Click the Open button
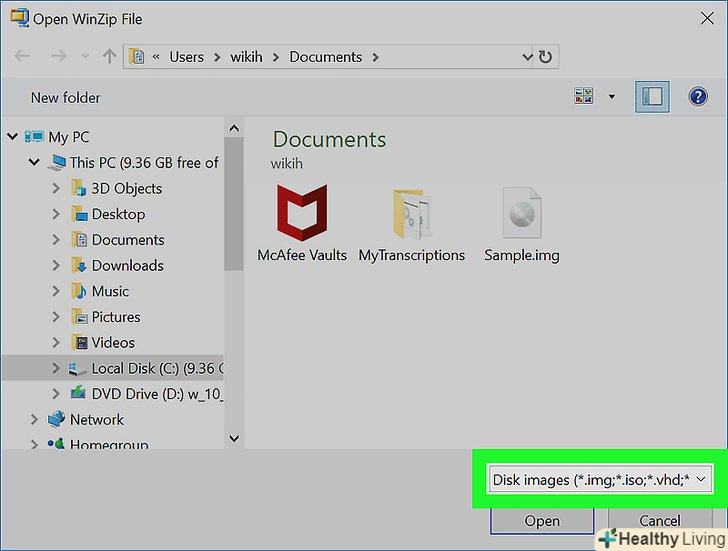Image resolution: width=728 pixels, height=551 pixels. coord(542,521)
